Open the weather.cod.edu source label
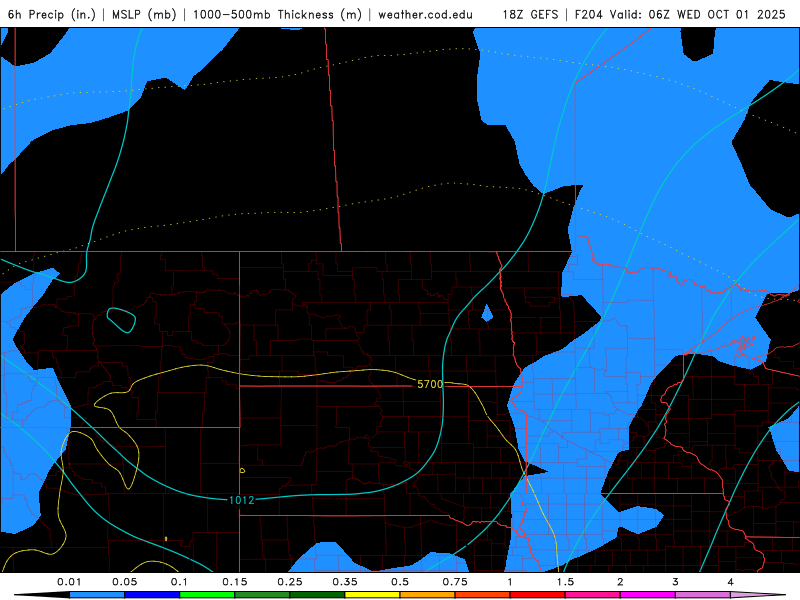The width and height of the screenshot is (800, 600). click(425, 14)
